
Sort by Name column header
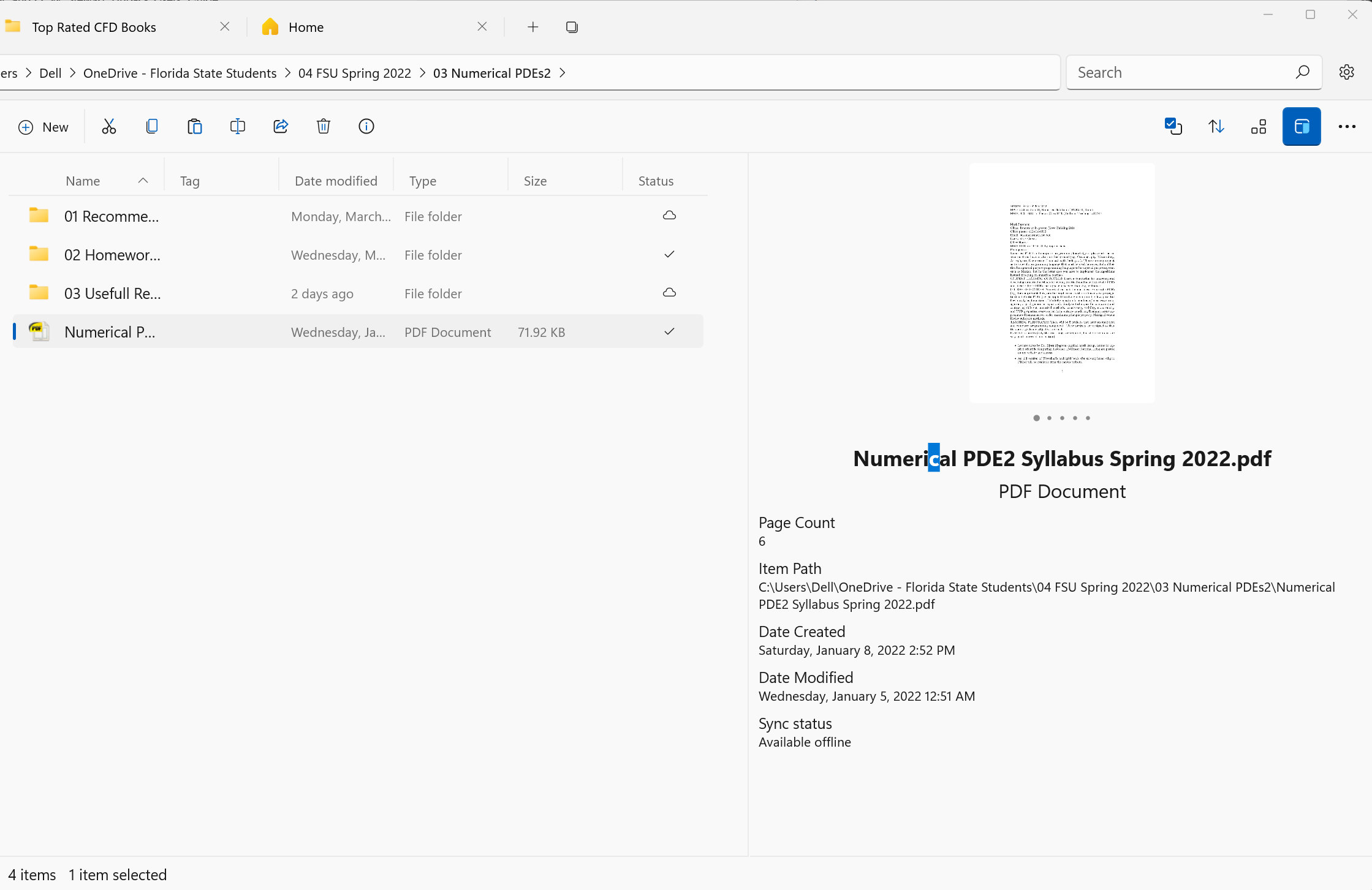(83, 181)
